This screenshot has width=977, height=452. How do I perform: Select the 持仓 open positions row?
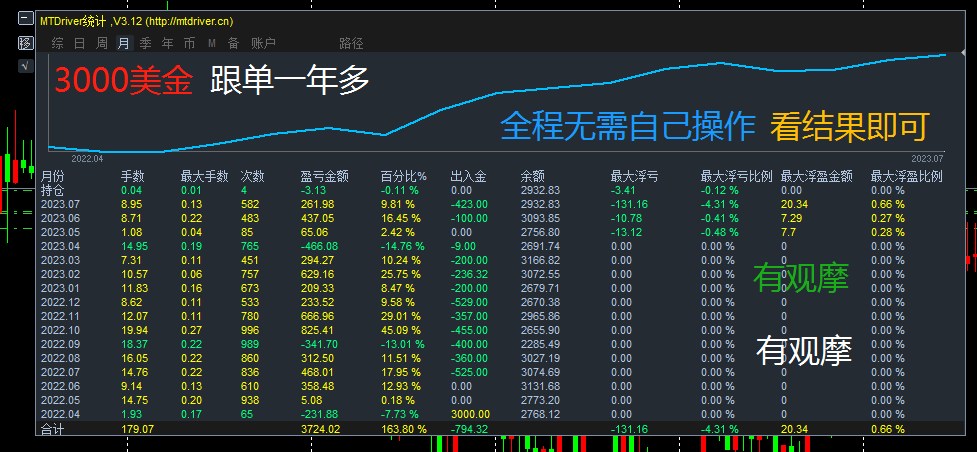pyautogui.click(x=492, y=190)
